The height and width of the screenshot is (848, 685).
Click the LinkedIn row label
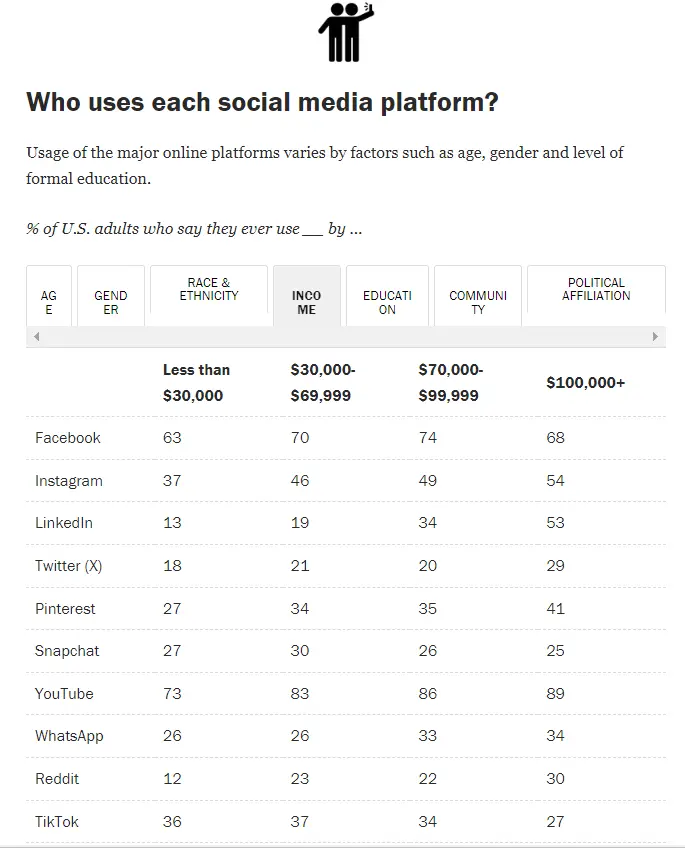coord(64,523)
